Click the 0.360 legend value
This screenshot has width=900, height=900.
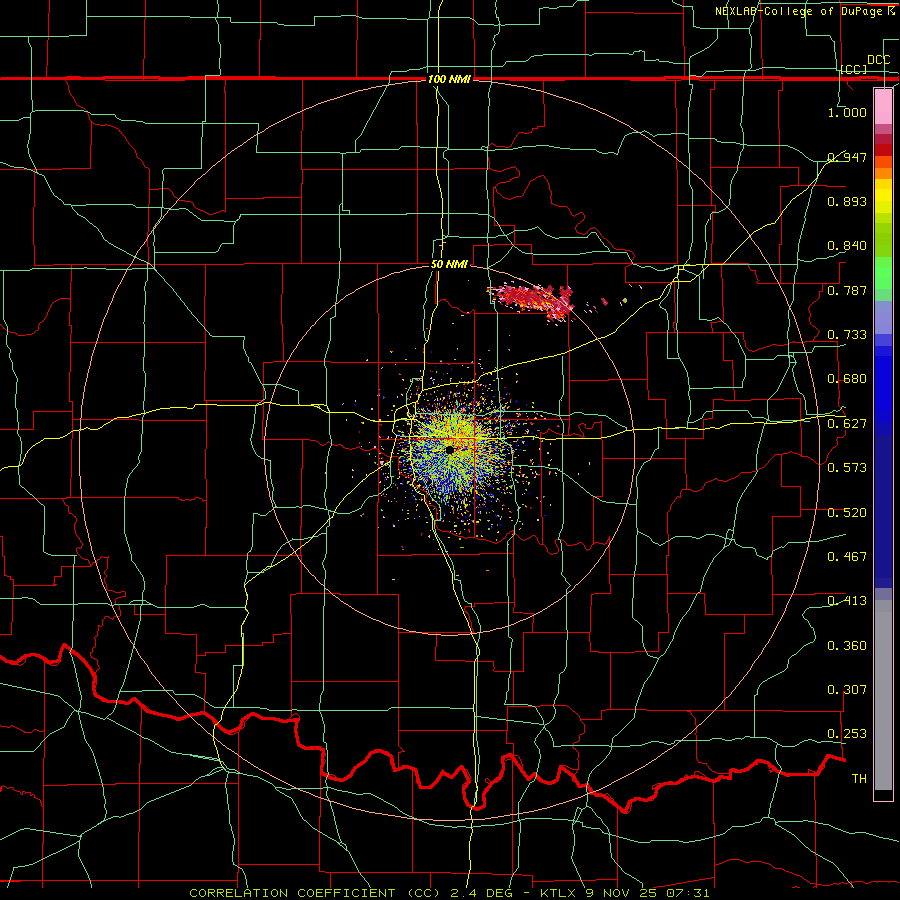pyautogui.click(x=847, y=646)
